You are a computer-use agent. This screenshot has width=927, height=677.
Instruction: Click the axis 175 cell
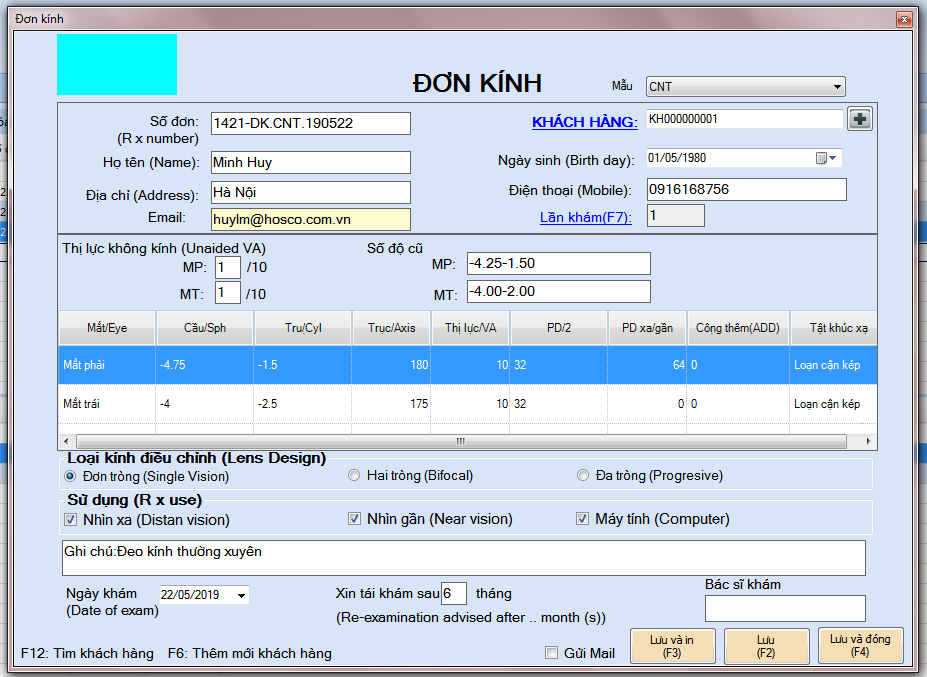pos(391,404)
